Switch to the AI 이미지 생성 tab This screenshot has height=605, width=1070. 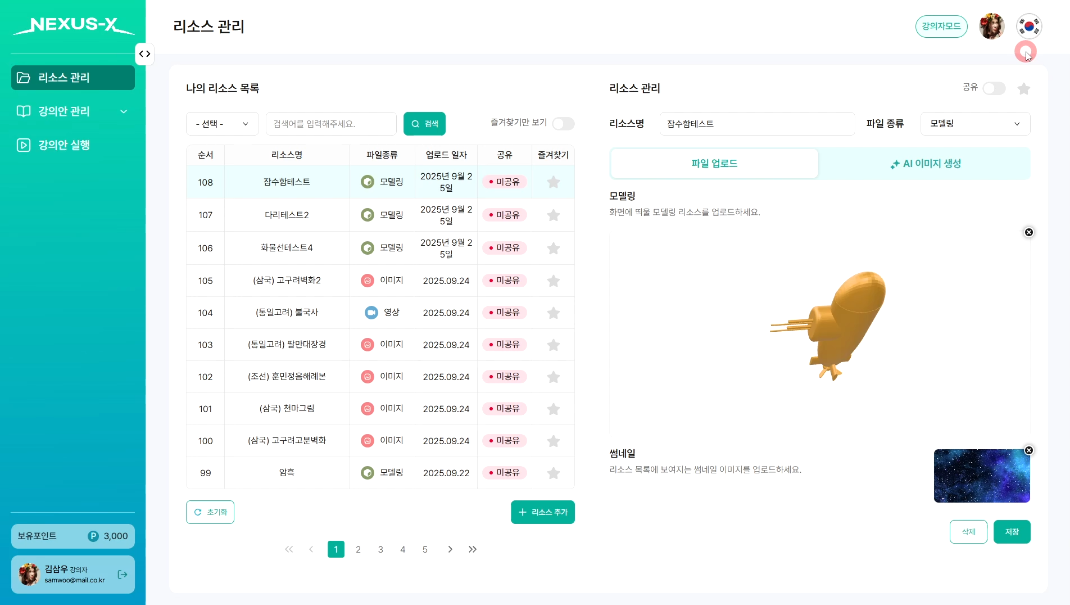click(925, 164)
